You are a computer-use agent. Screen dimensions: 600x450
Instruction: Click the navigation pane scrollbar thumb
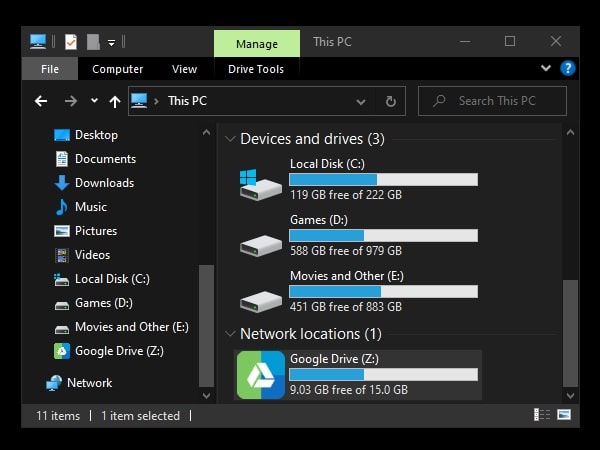(x=206, y=326)
